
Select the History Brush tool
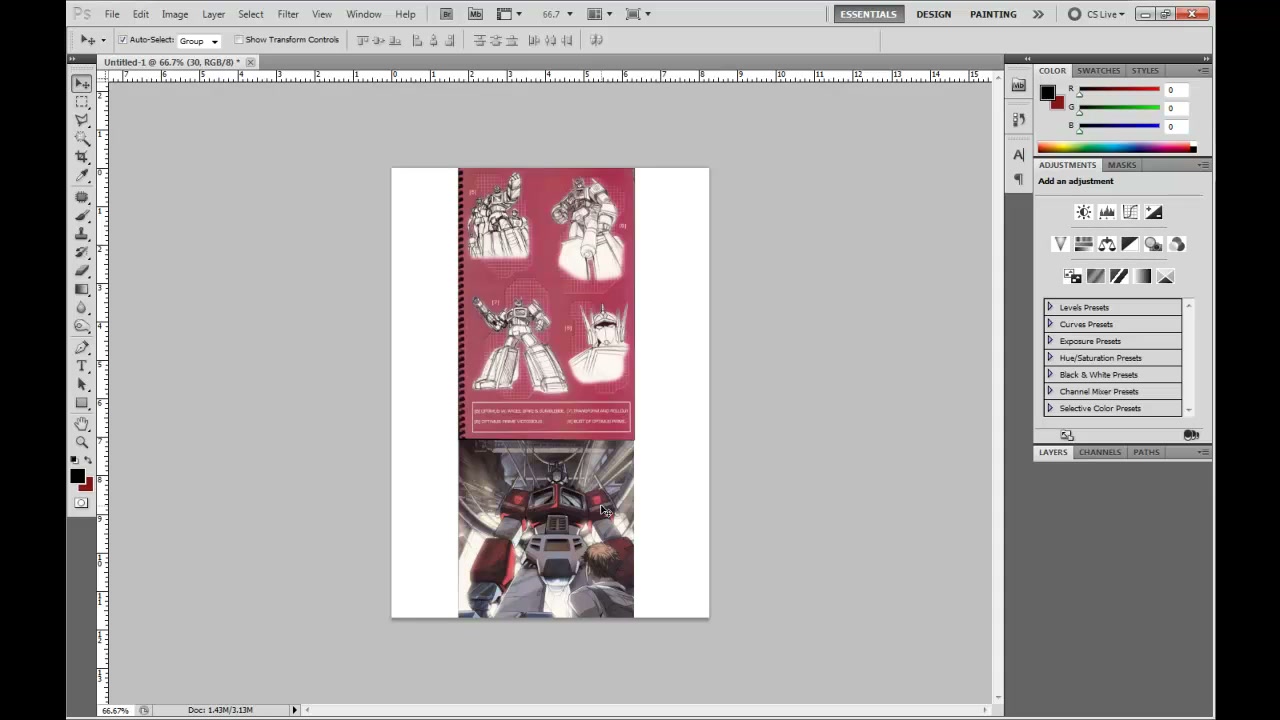coord(82,252)
